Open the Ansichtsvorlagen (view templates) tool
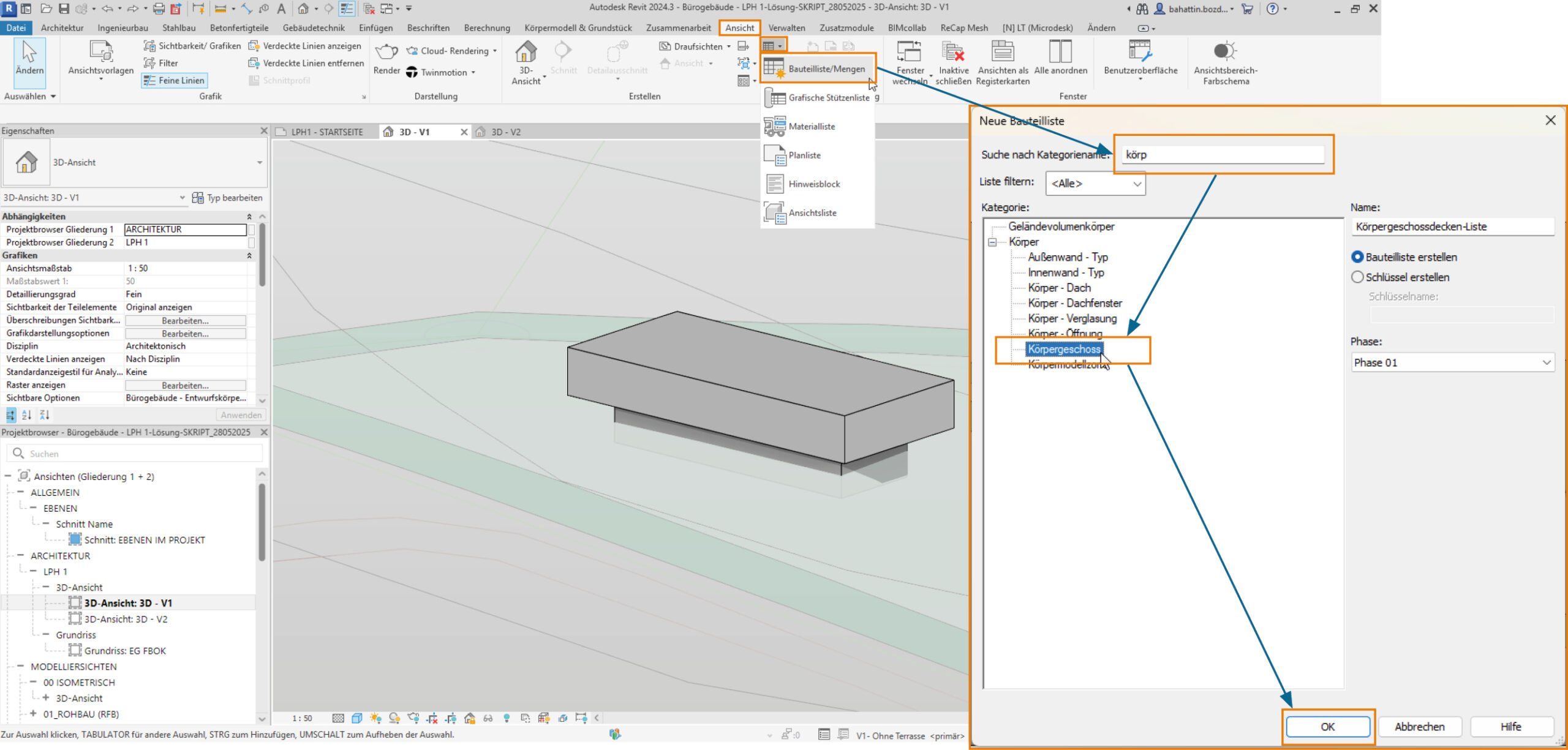 click(x=101, y=59)
